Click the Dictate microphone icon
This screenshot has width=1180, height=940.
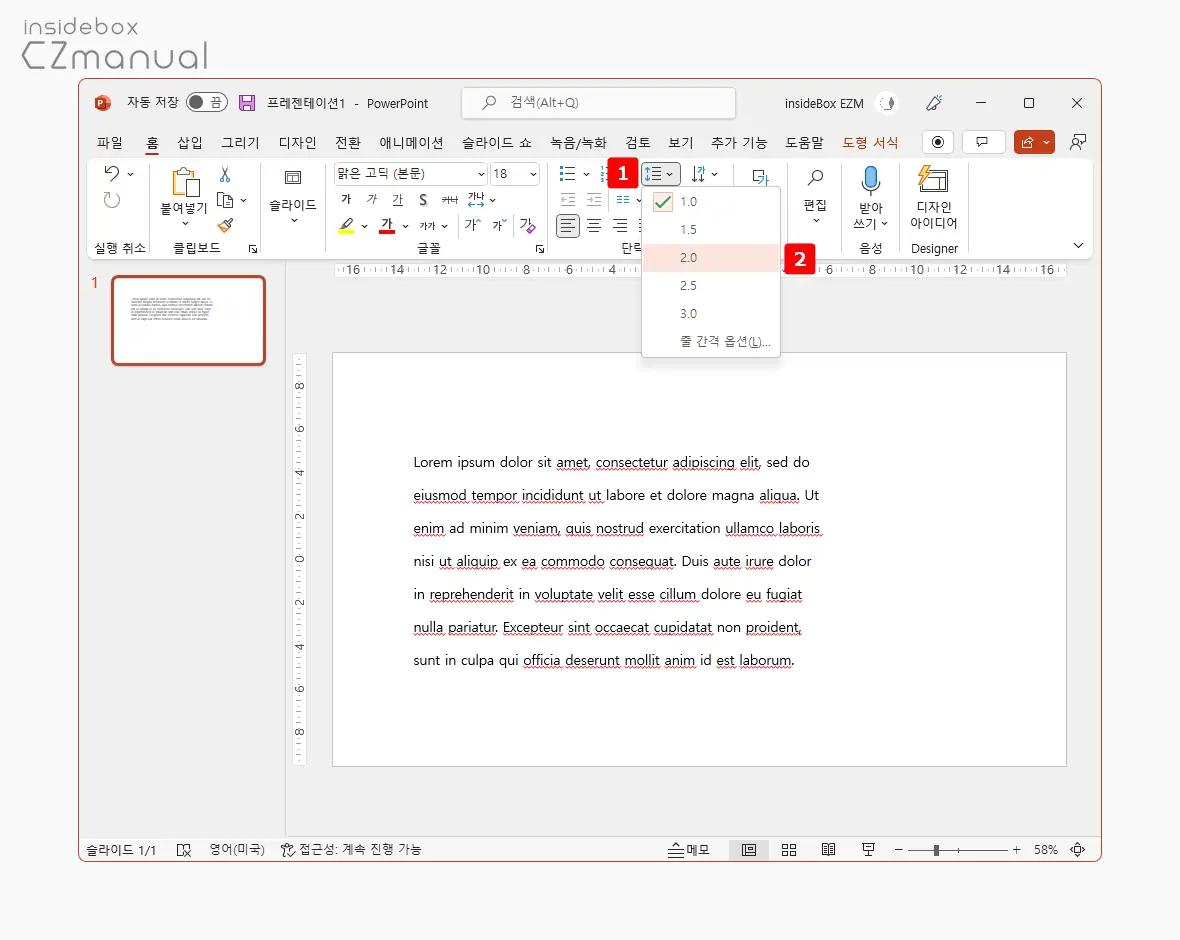[x=870, y=180]
